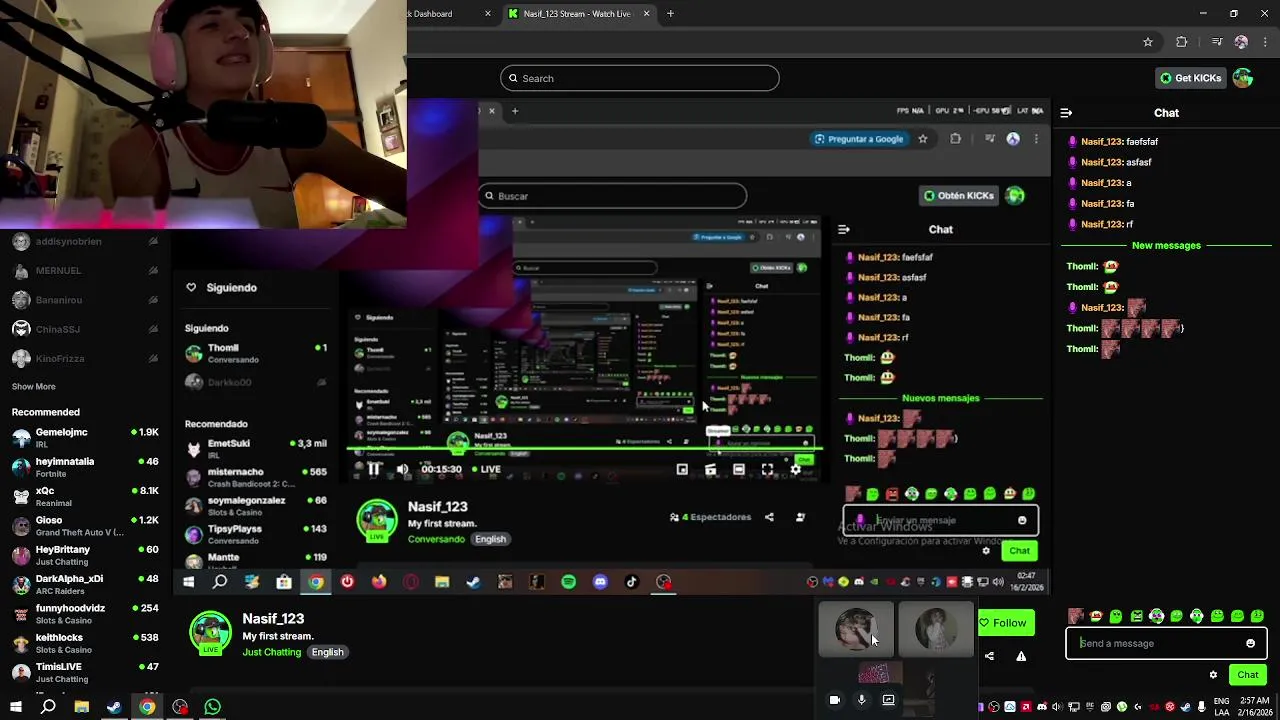Share the stream using the share icon
The width and height of the screenshot is (1280, 720).
point(989,656)
